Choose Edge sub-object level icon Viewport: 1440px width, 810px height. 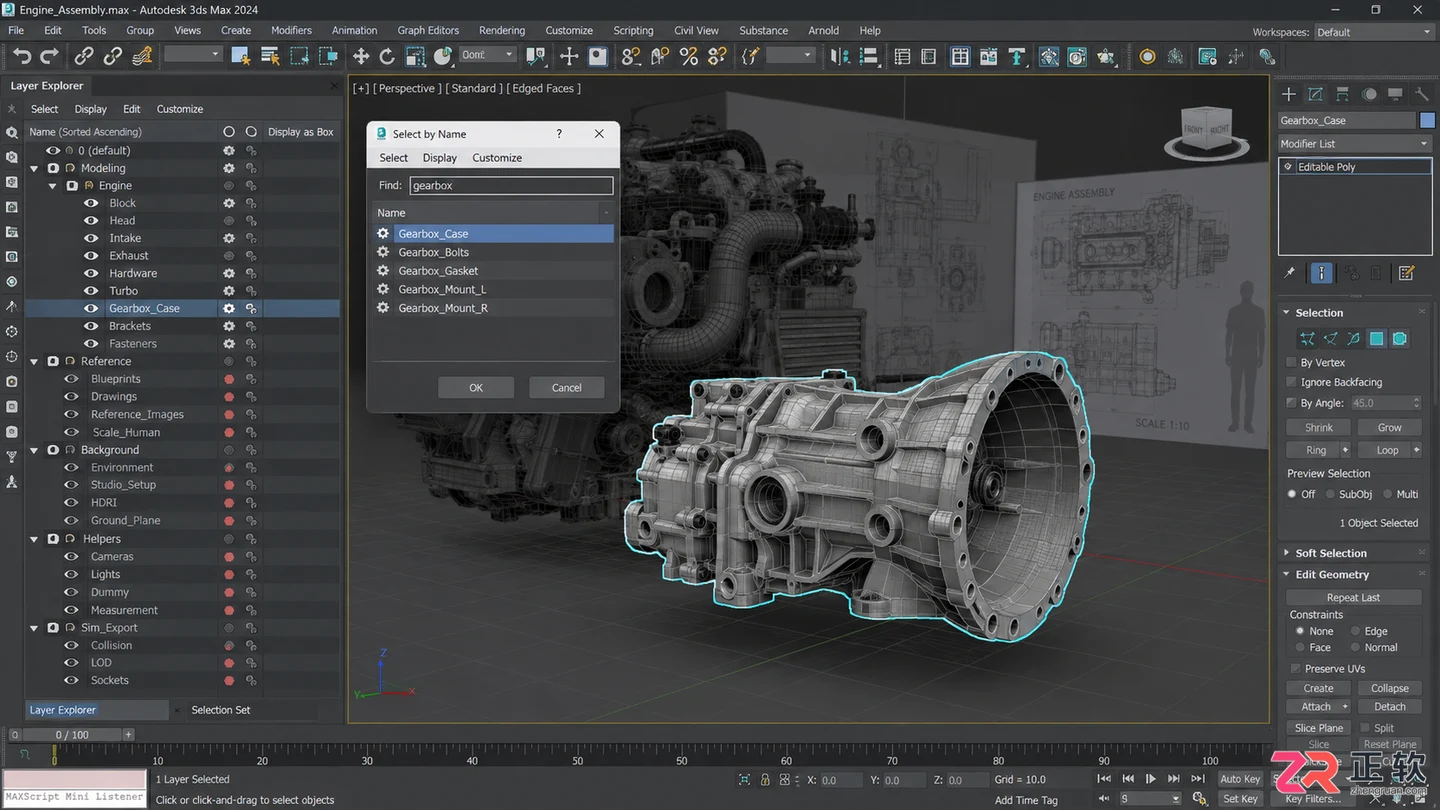coord(1330,339)
